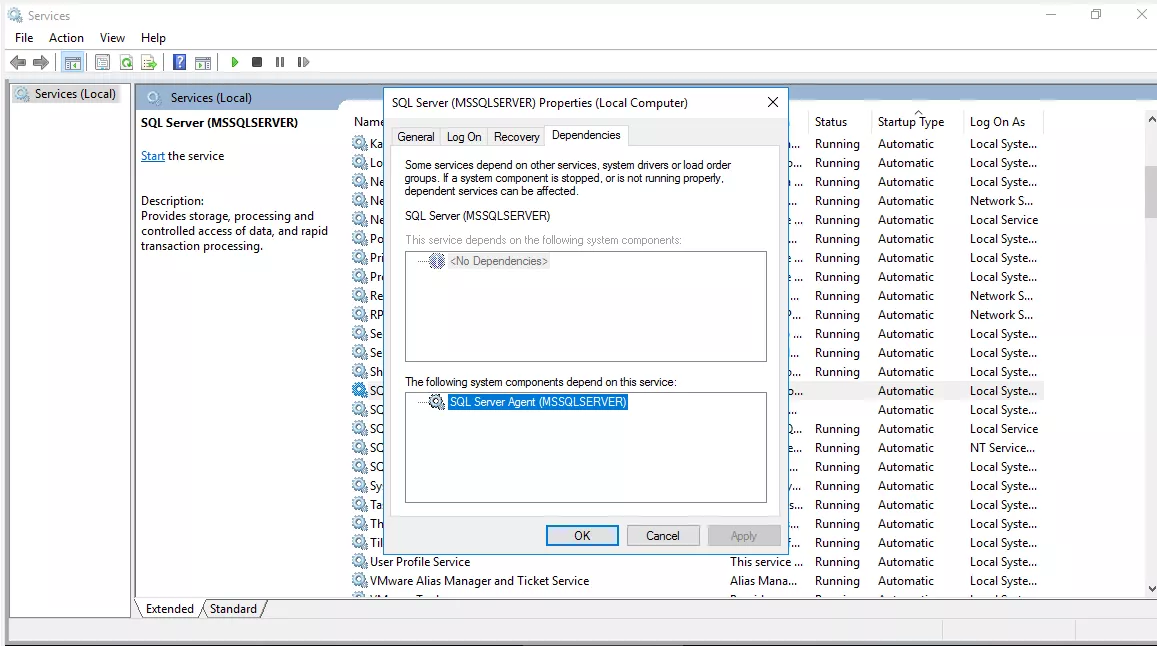Viewport: 1157px width, 646px height.
Task: Click gear icon of the 'Ka' service row
Action: tap(359, 142)
